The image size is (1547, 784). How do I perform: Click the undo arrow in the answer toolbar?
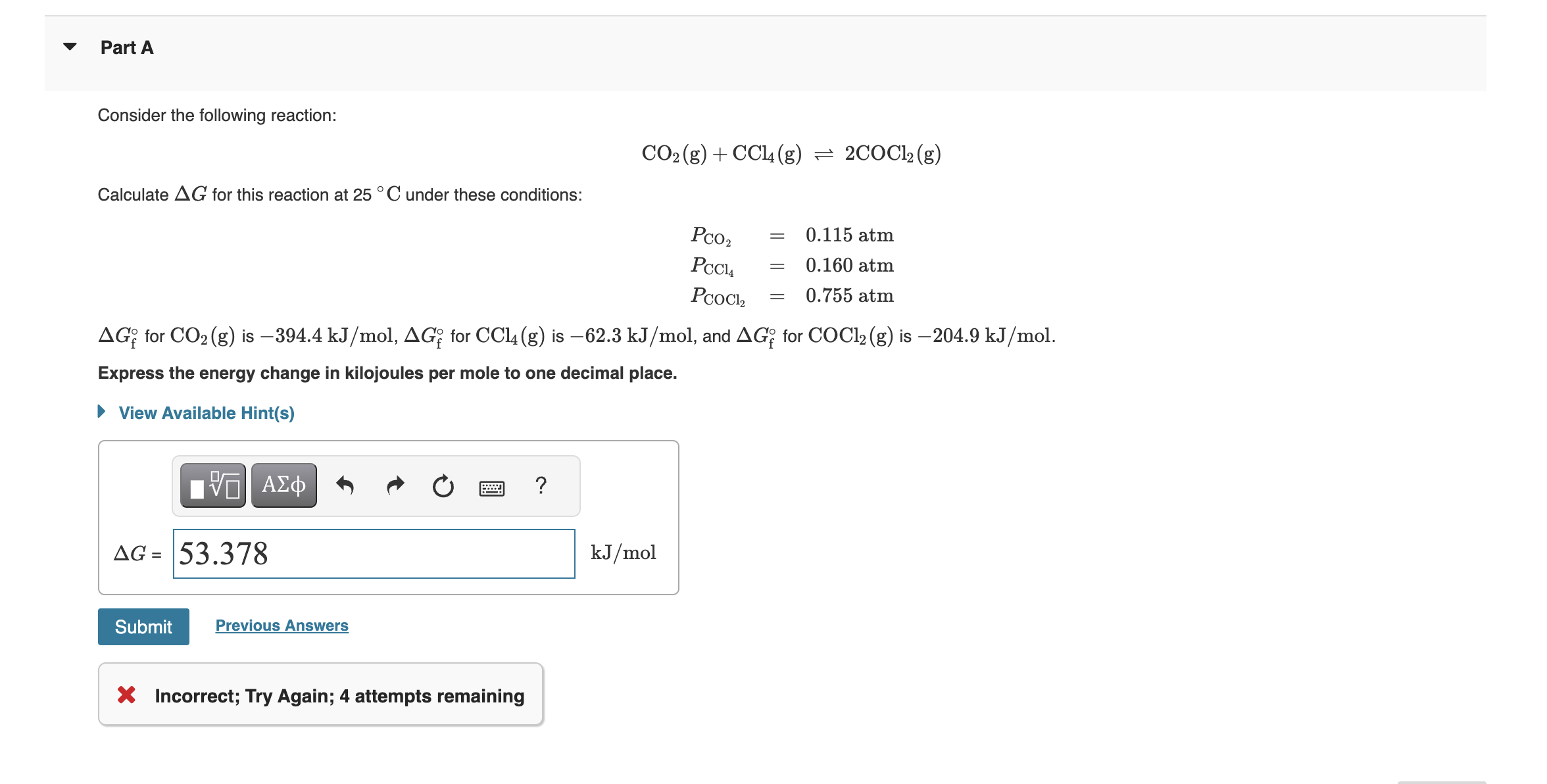point(345,485)
